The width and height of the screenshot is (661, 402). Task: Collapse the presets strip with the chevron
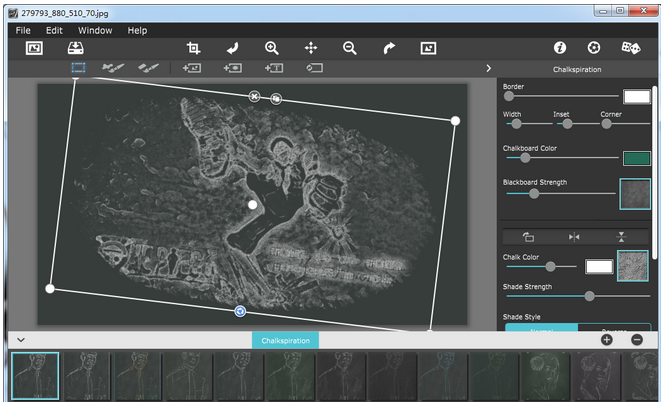(x=21, y=340)
